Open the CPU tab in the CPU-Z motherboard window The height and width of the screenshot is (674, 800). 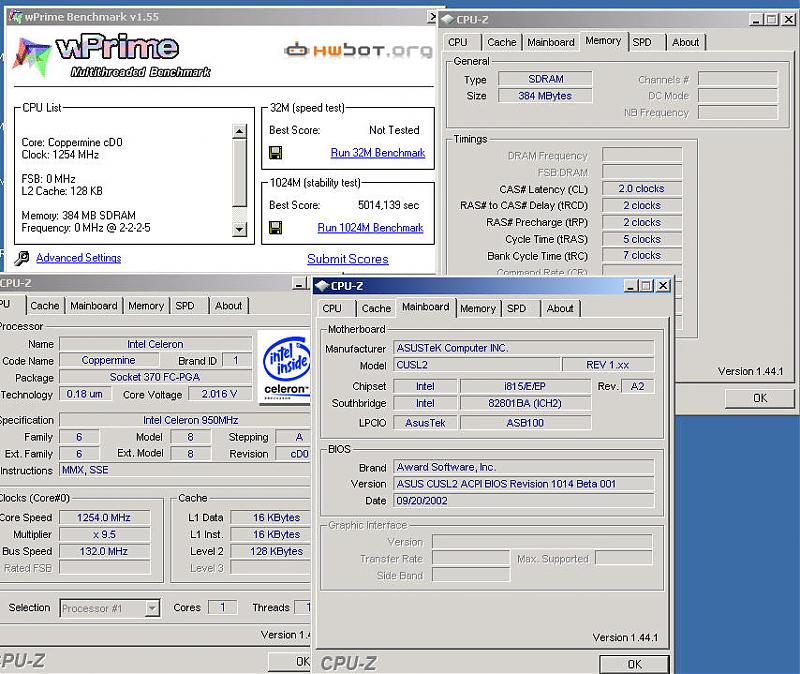tap(332, 308)
